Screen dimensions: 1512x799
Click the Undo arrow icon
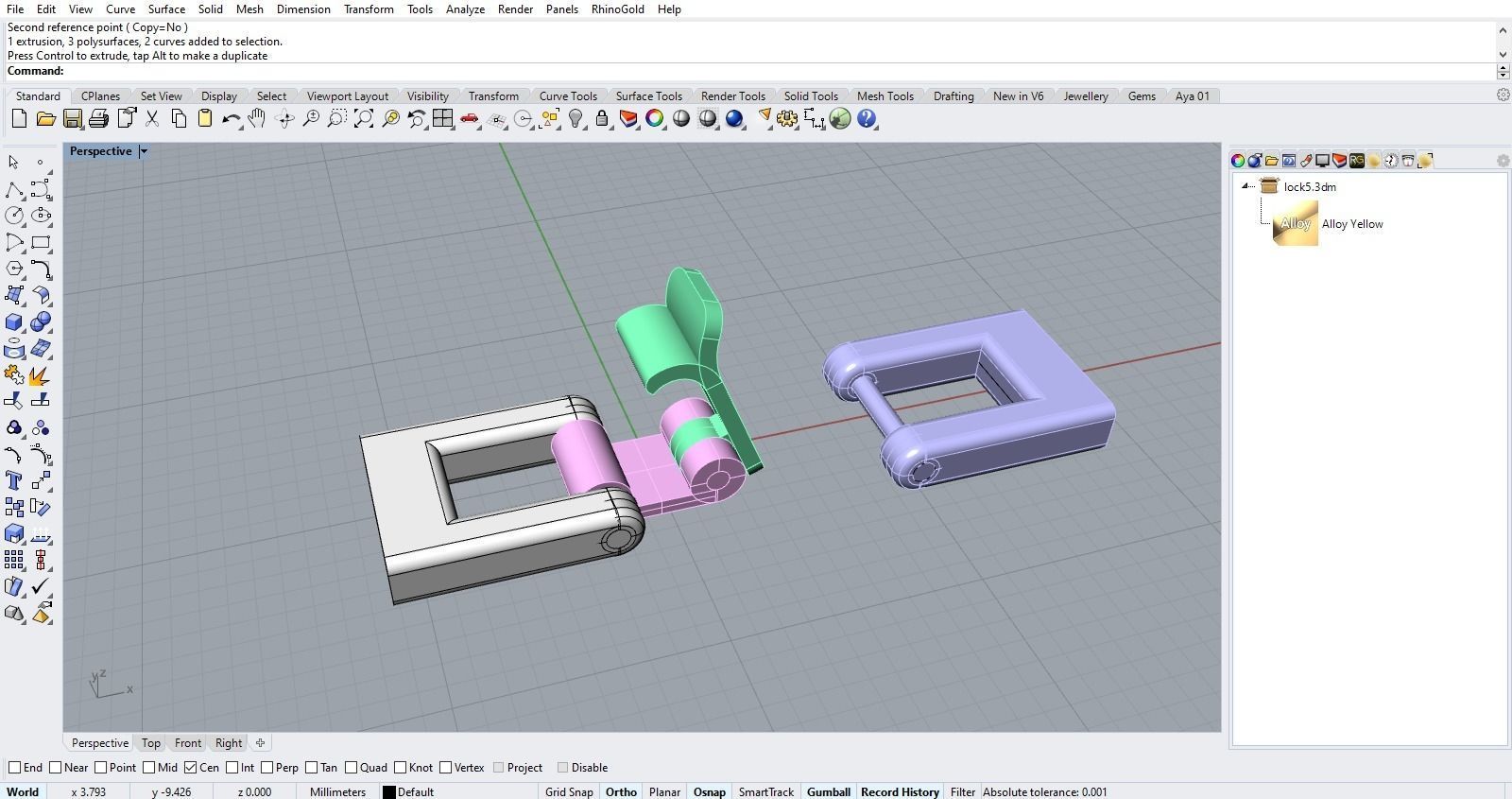click(231, 118)
